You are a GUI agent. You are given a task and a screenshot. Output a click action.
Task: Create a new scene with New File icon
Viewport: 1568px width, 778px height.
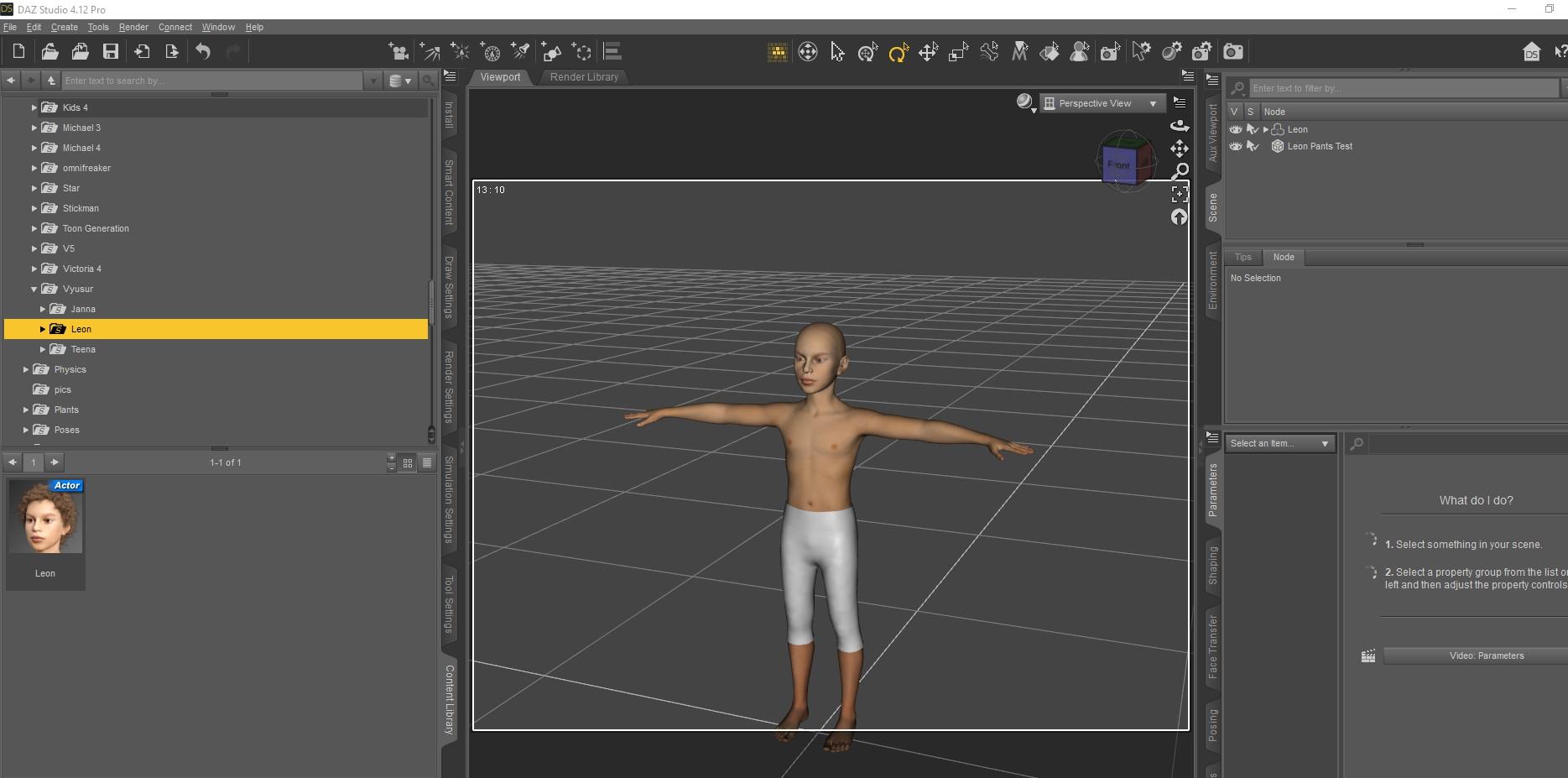click(x=18, y=51)
